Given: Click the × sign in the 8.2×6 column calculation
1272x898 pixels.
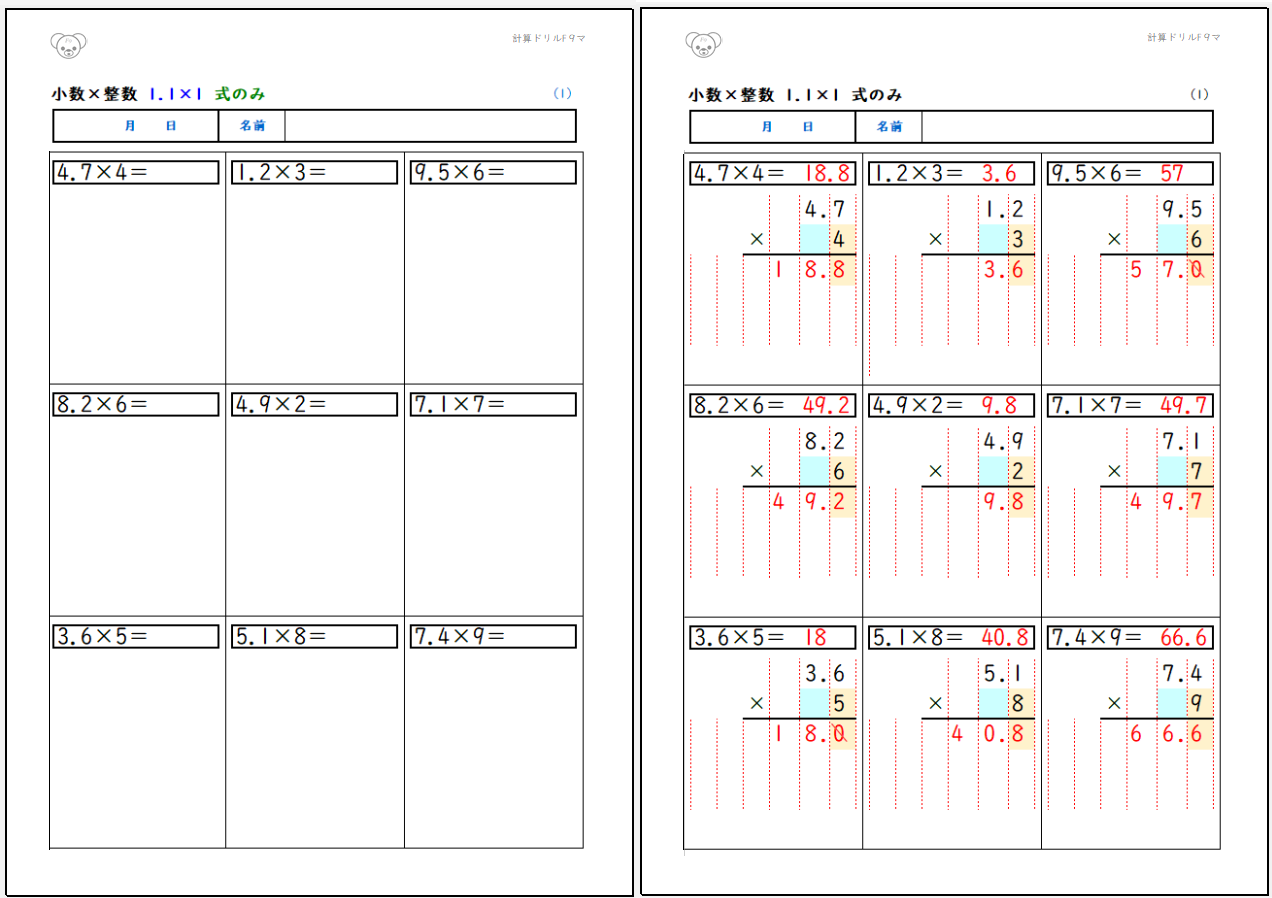Looking at the screenshot, I should (x=756, y=471).
